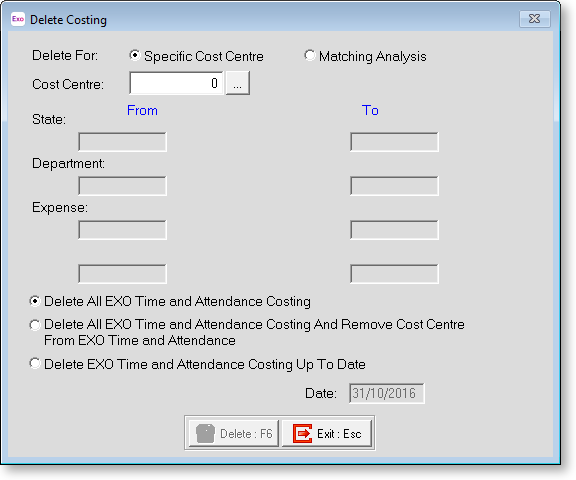Click the Exit : Esc button
The width and height of the screenshot is (576, 480).
coord(327,434)
